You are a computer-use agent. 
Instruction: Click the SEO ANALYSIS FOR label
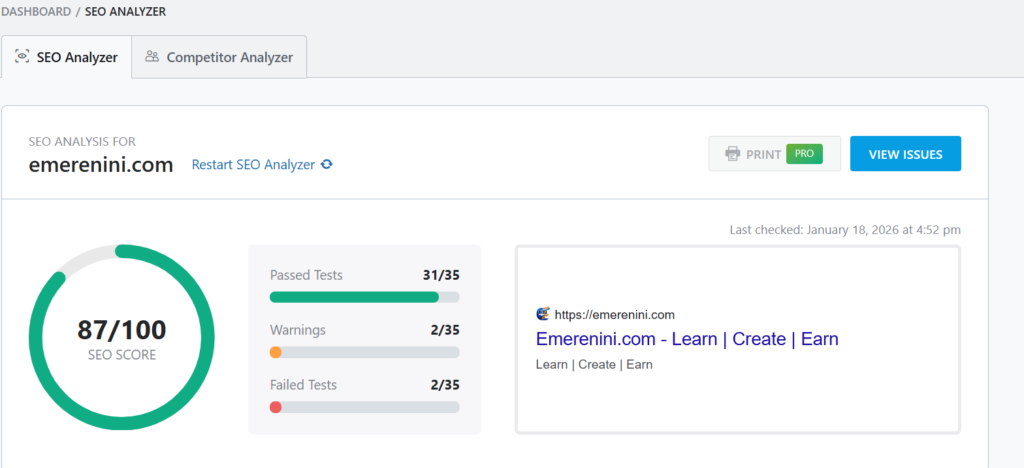coord(82,142)
